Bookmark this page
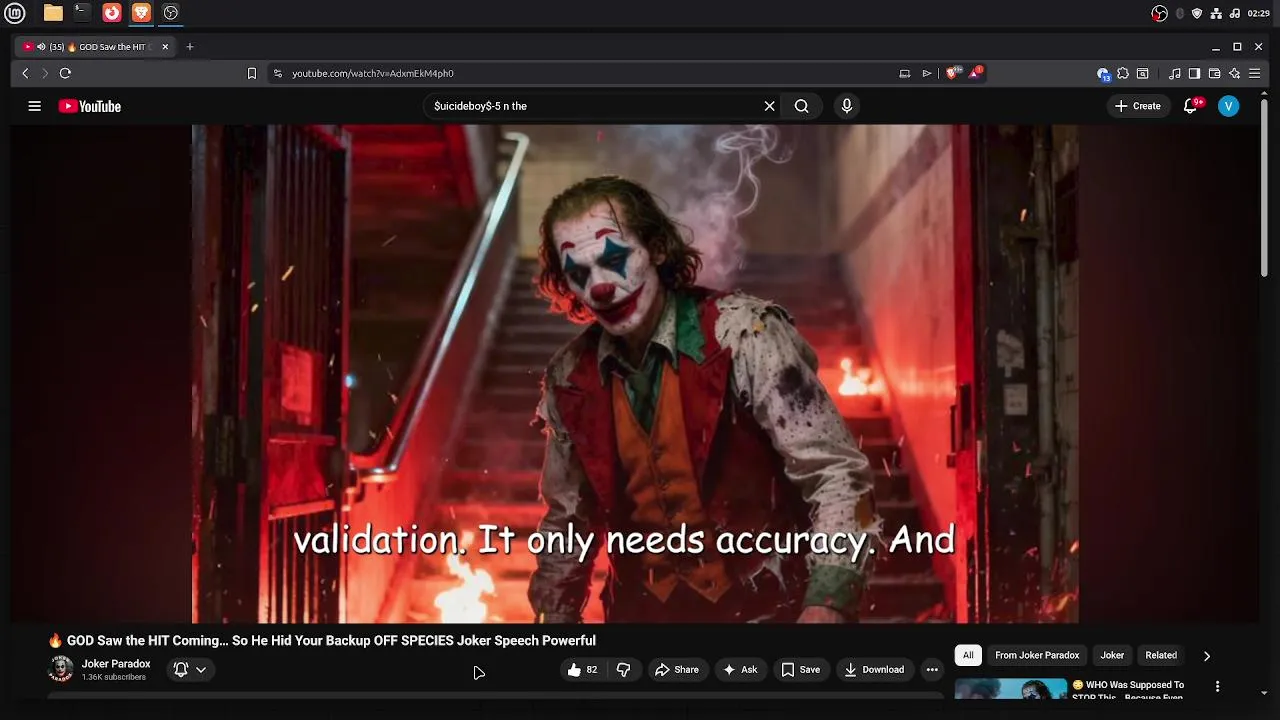1280x720 pixels. click(x=252, y=73)
